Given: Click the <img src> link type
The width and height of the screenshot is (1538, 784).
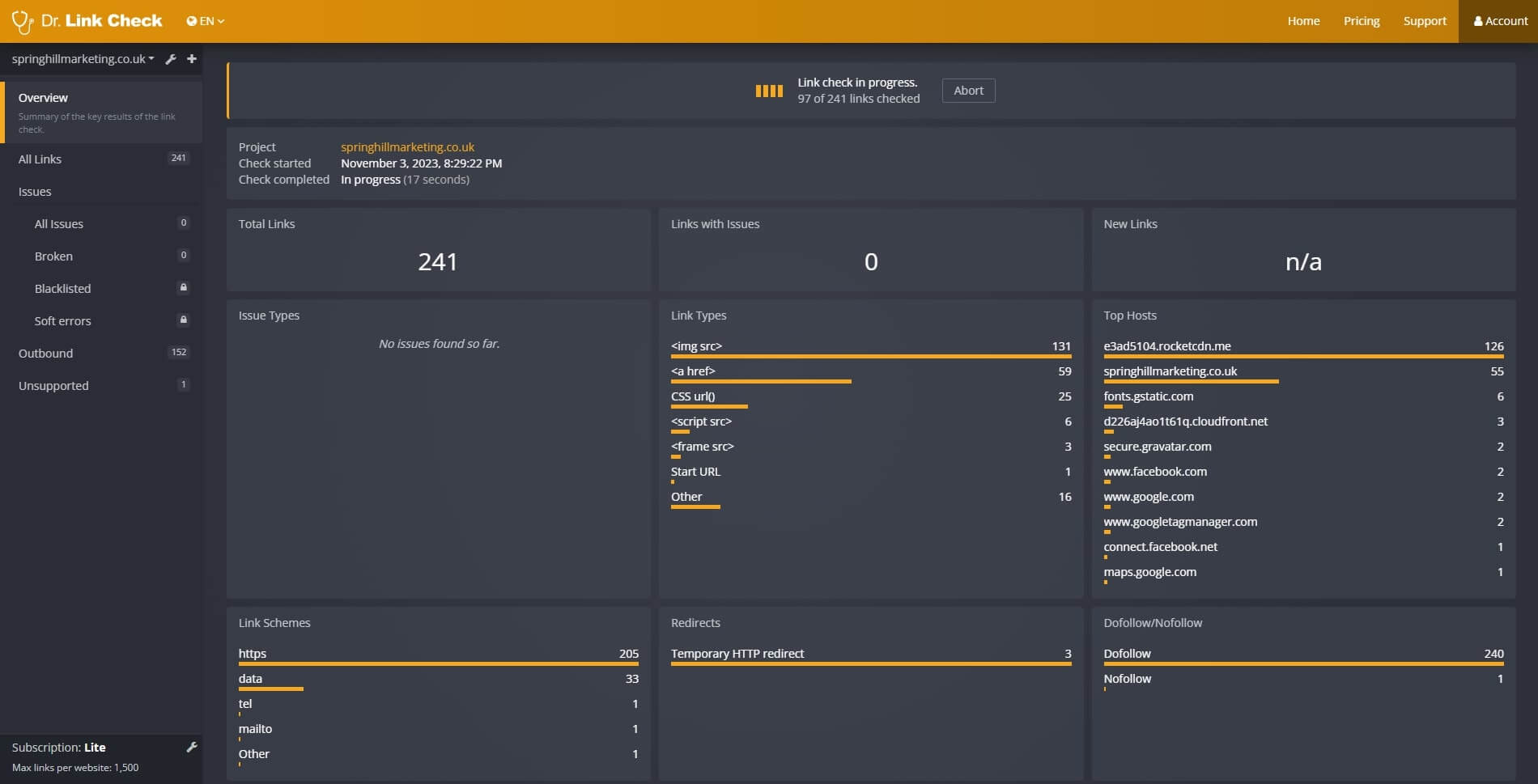Looking at the screenshot, I should coord(696,346).
